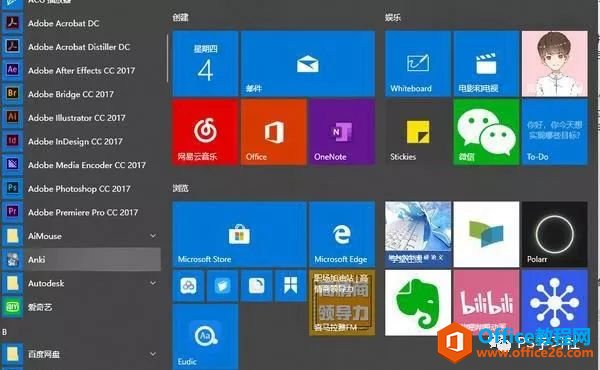Image resolution: width=600 pixels, height=370 pixels.
Task: Click the 娱乐 group header
Action: tap(393, 17)
